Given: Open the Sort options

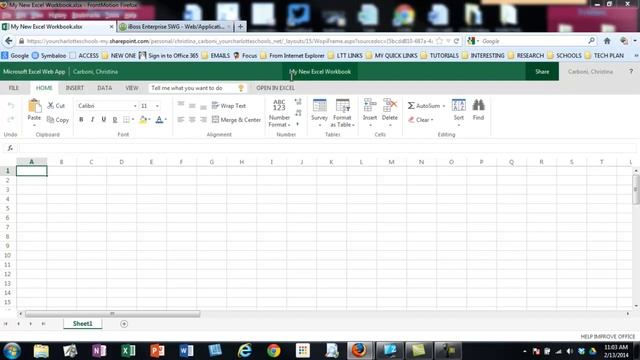Looking at the screenshot, I should click(x=458, y=112).
